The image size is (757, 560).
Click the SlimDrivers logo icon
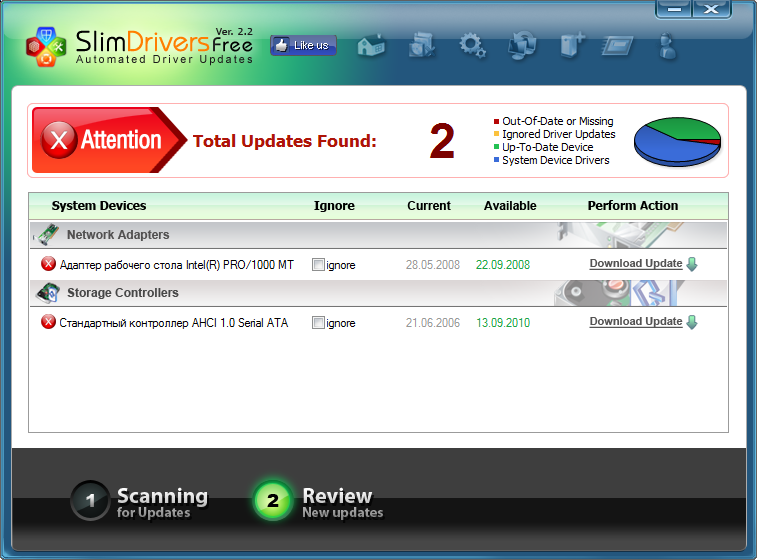point(46,47)
